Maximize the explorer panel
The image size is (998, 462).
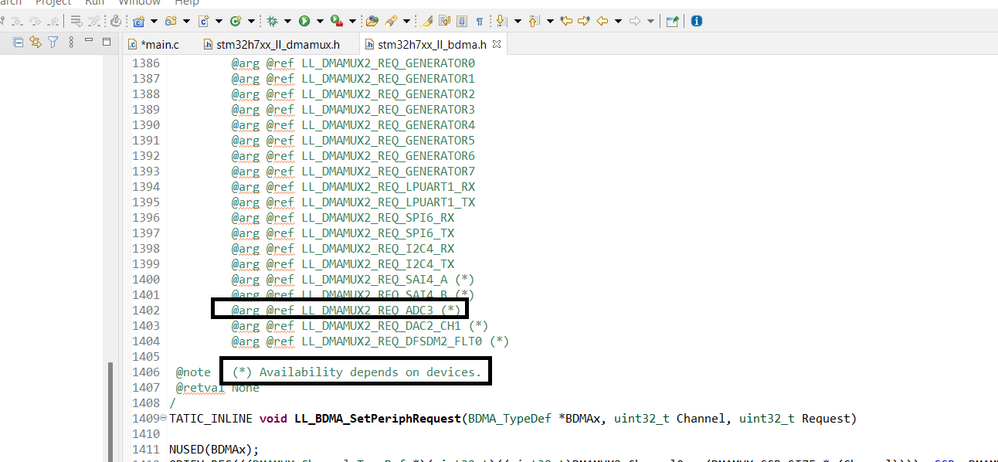(106, 41)
